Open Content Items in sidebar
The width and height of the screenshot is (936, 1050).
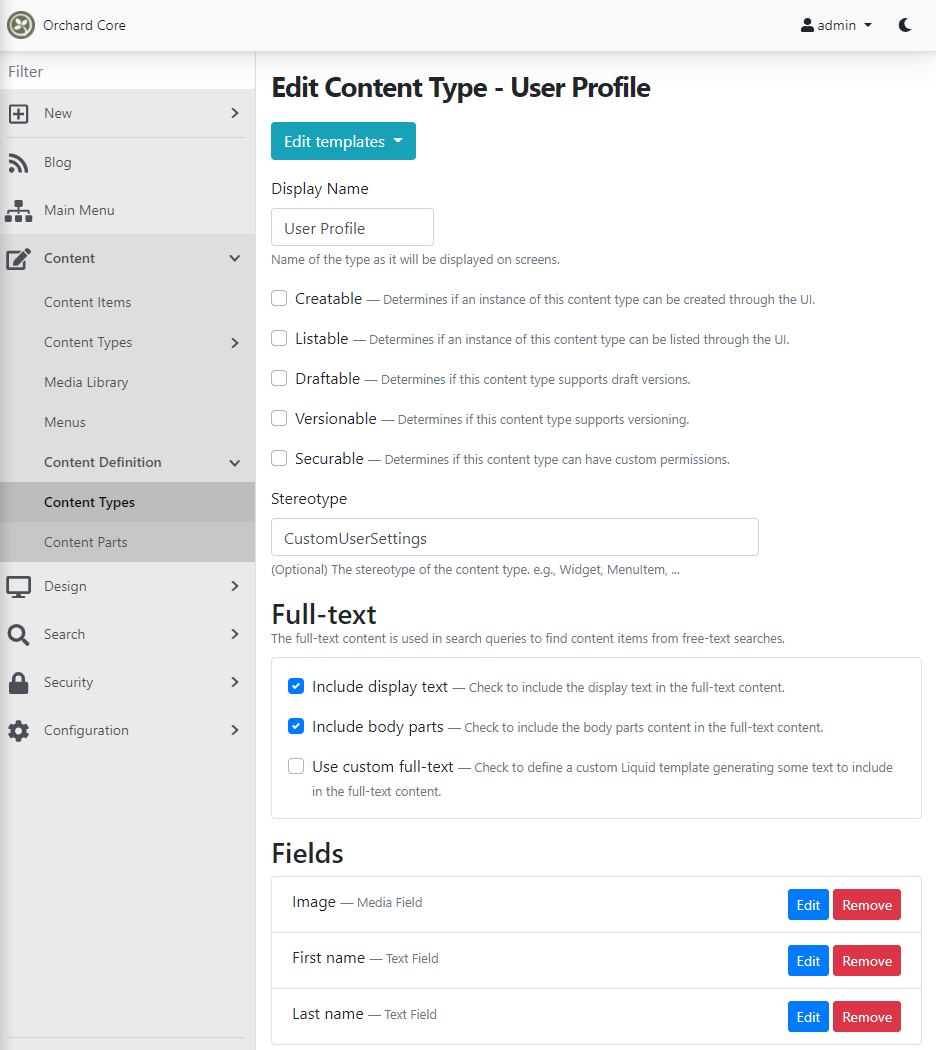click(127, 303)
